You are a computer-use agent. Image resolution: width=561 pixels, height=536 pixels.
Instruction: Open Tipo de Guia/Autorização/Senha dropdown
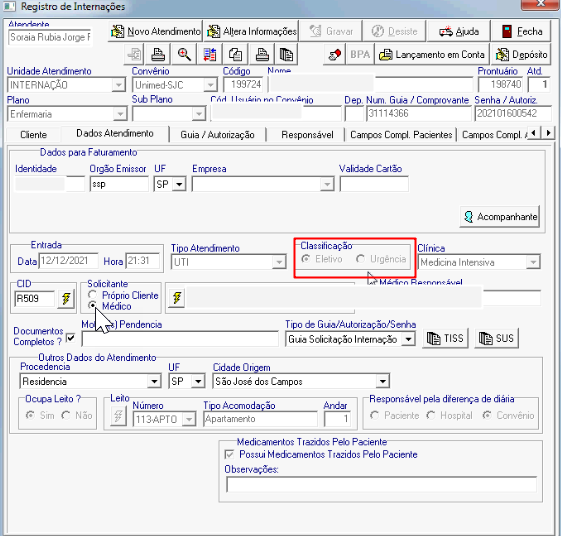point(408,339)
